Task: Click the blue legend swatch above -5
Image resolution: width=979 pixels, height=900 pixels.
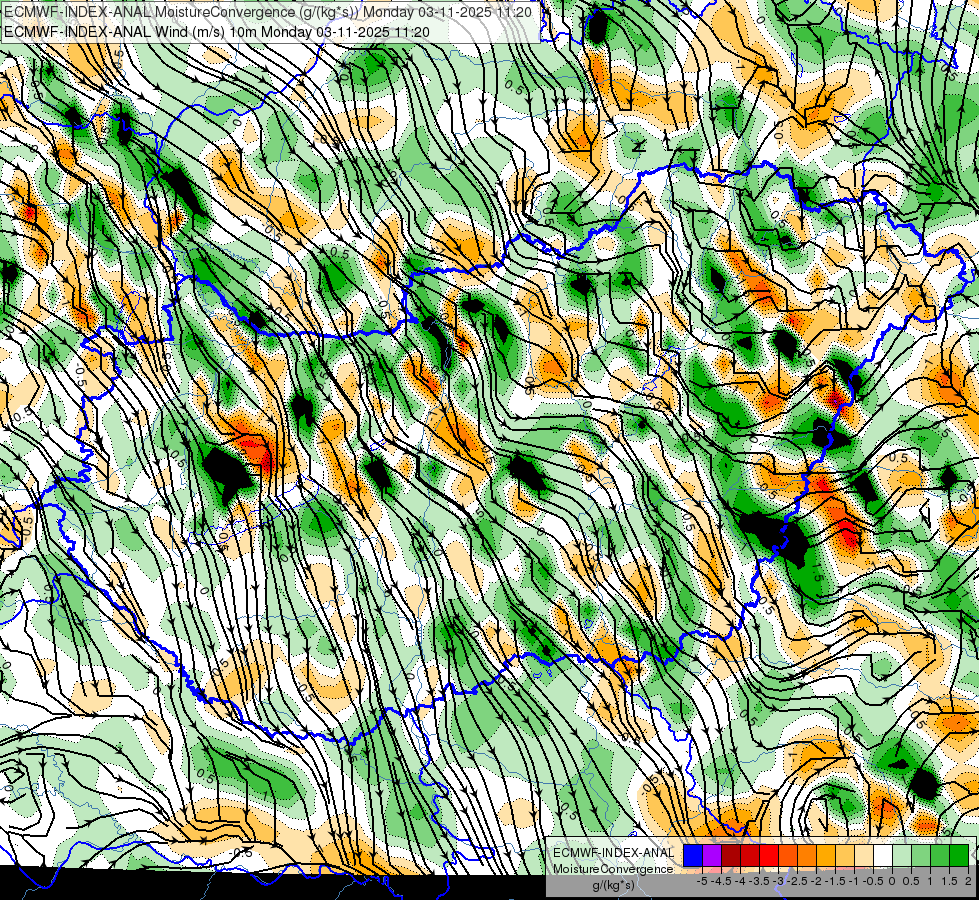Action: [693, 855]
